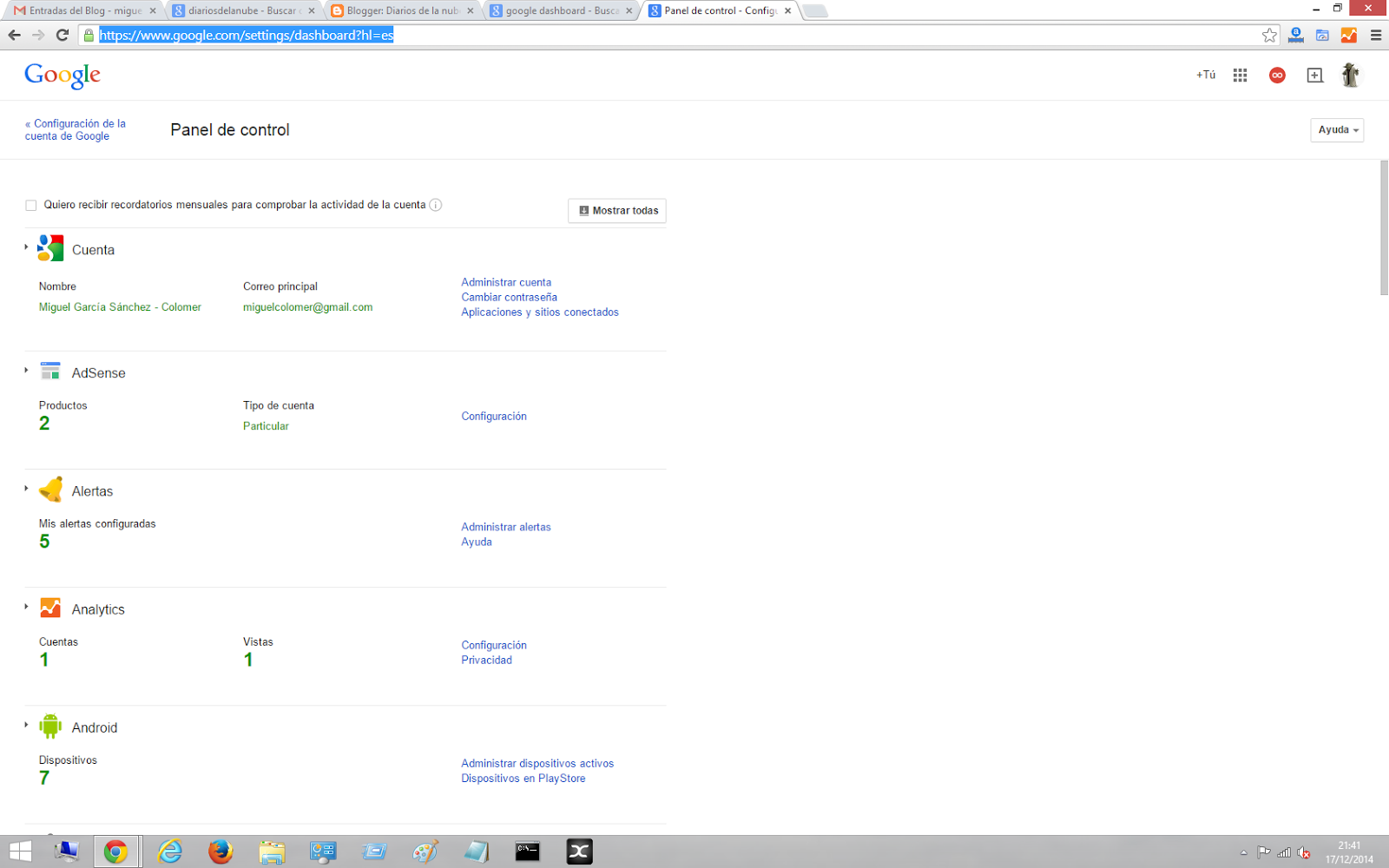The height and width of the screenshot is (868, 1389).
Task: Click the taskbar clock and date
Action: click(1349, 852)
